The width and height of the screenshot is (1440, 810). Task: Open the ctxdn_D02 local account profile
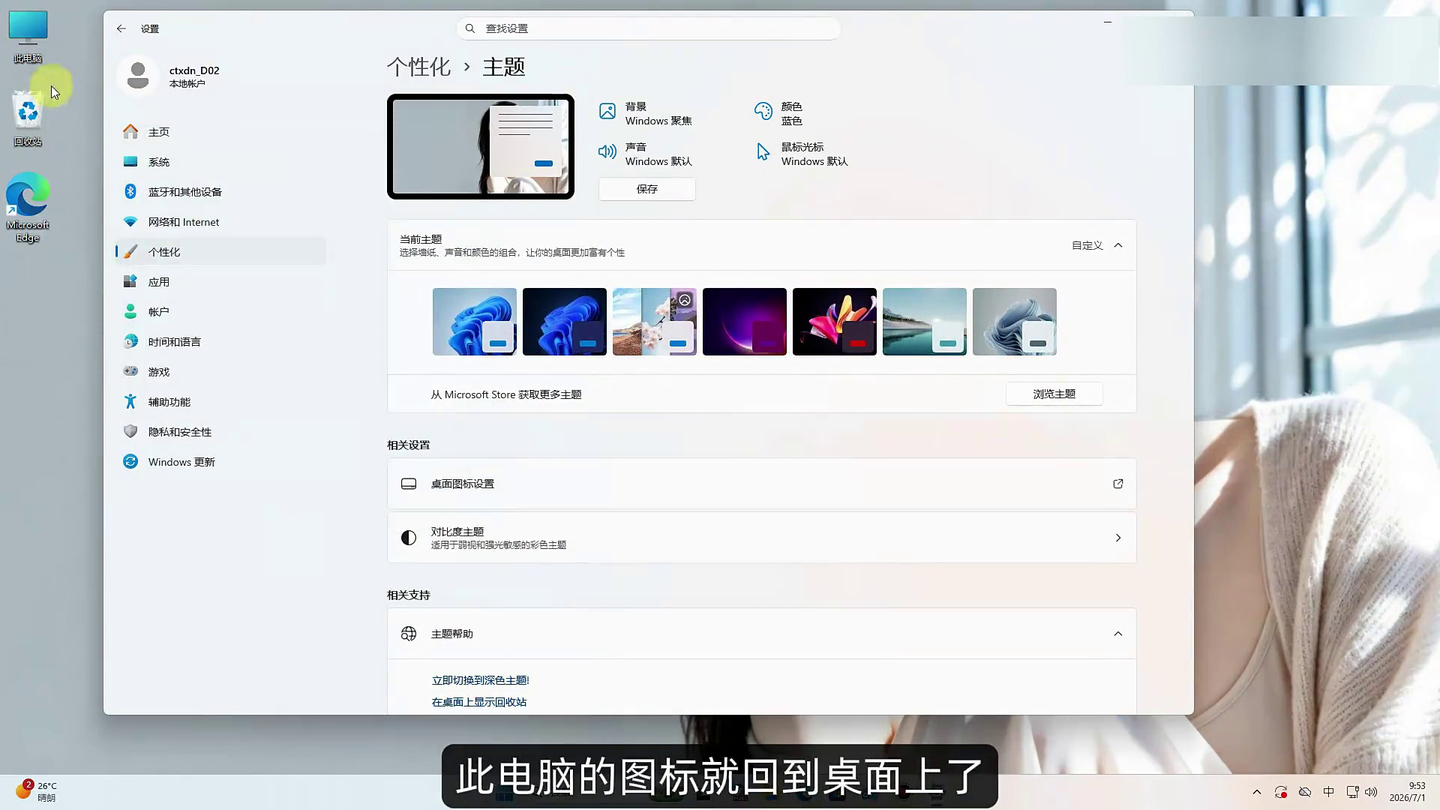pyautogui.click(x=170, y=76)
